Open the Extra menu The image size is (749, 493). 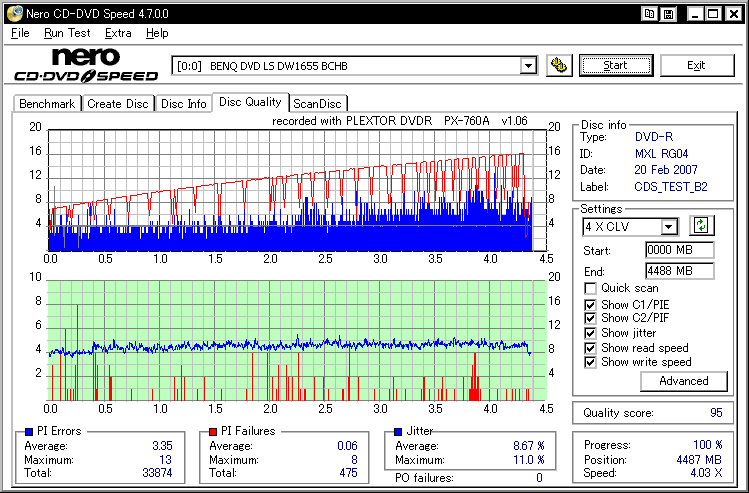(x=118, y=33)
